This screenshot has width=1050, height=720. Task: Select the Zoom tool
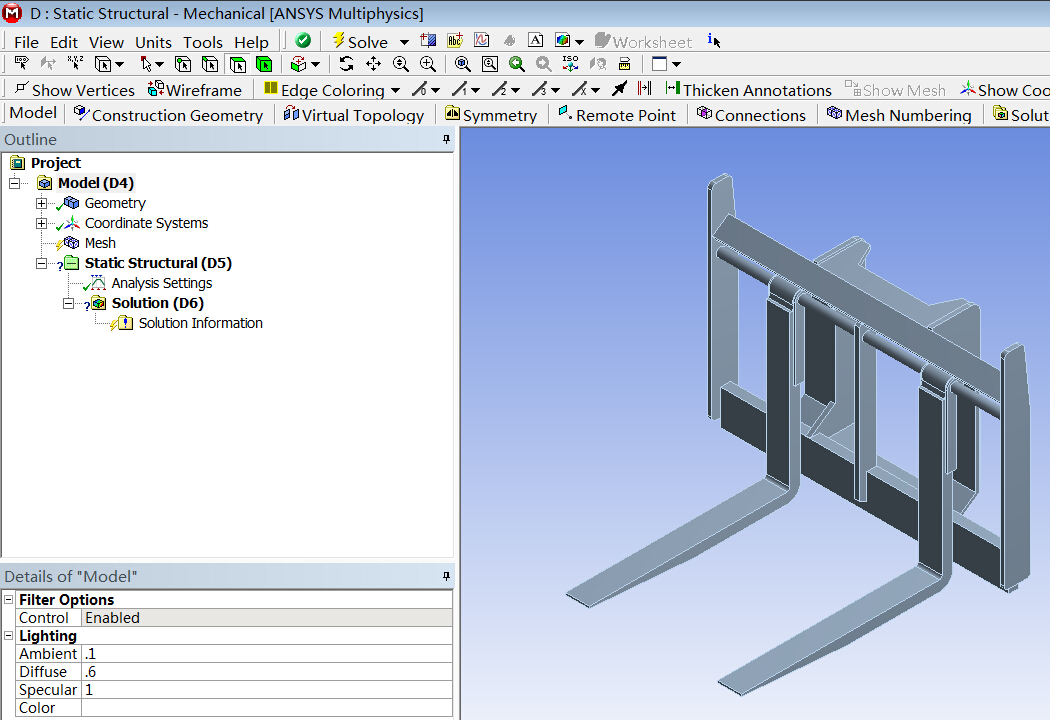pyautogui.click(x=400, y=64)
